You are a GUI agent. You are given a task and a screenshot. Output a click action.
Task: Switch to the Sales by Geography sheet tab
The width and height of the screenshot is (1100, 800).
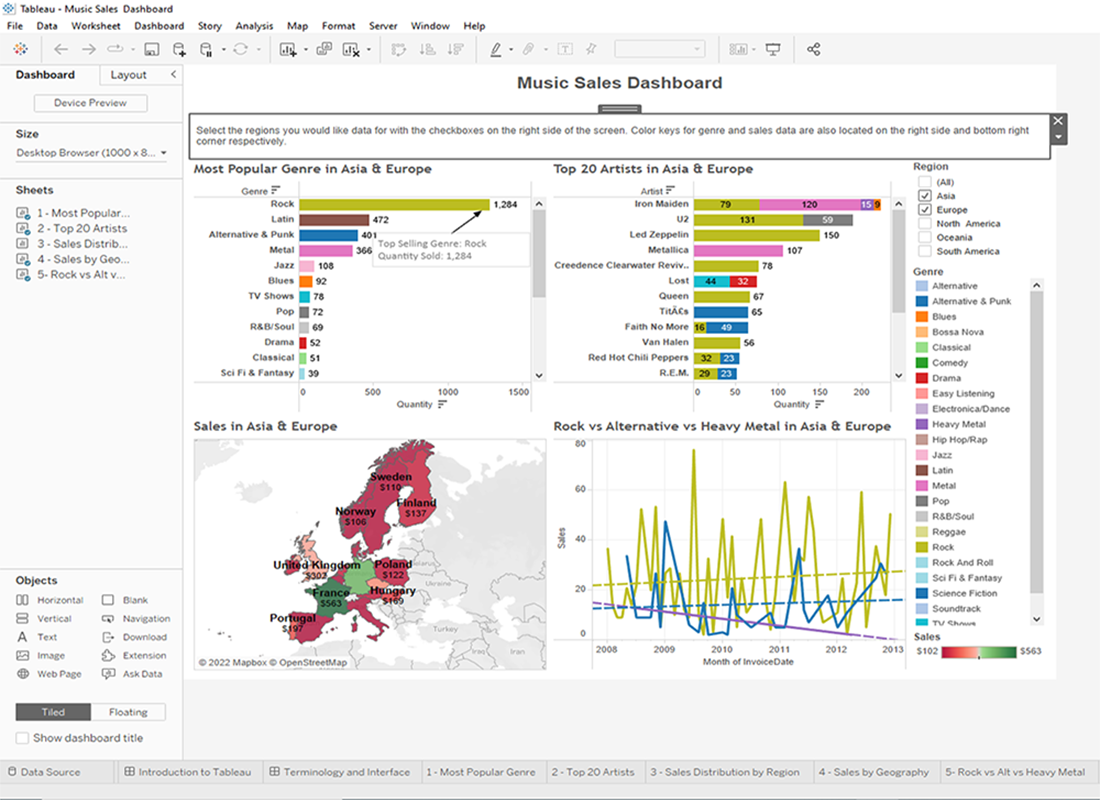(x=874, y=772)
